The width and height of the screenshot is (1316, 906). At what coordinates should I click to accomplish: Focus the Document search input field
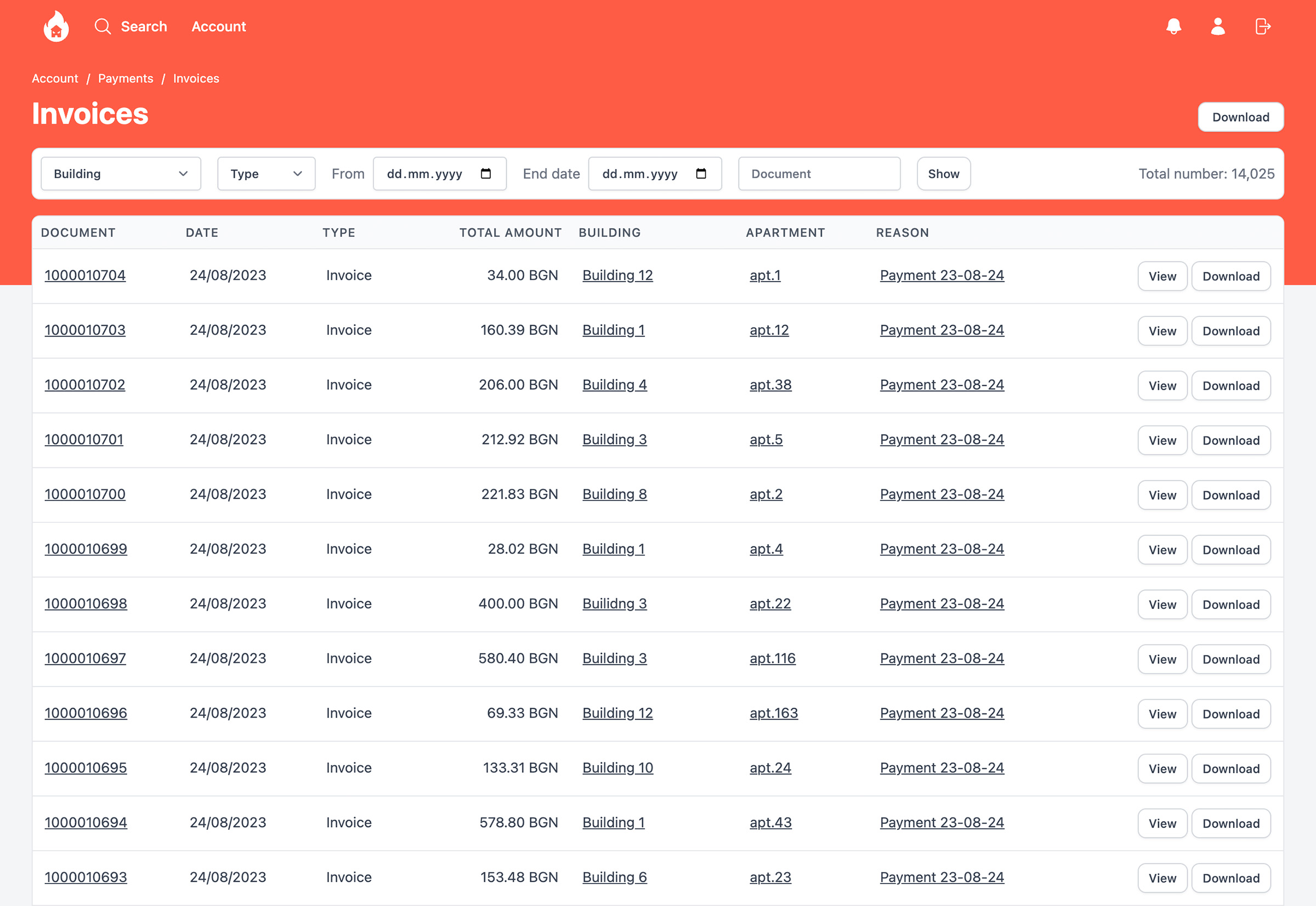(x=819, y=174)
